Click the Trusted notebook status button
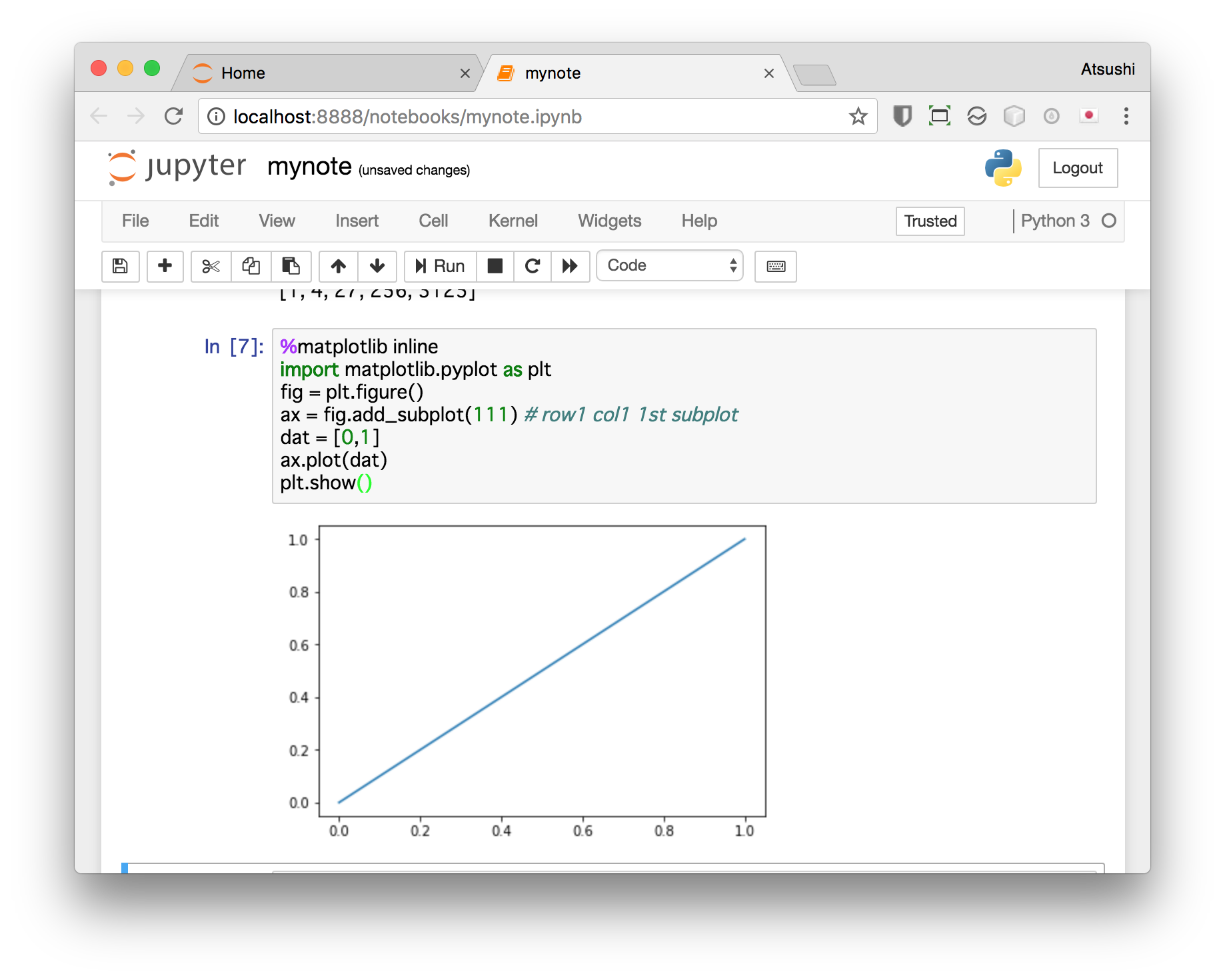 (x=930, y=221)
